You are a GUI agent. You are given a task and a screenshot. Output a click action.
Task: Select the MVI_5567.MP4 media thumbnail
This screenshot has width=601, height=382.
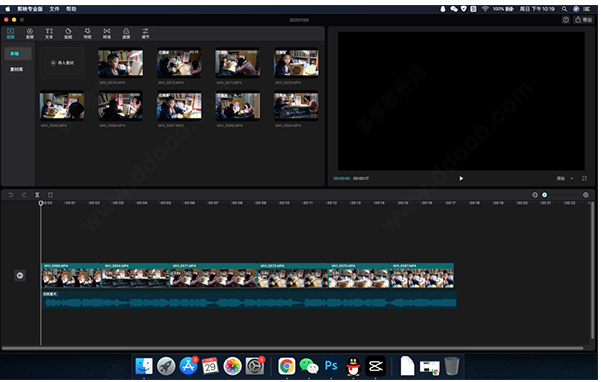pos(179,106)
